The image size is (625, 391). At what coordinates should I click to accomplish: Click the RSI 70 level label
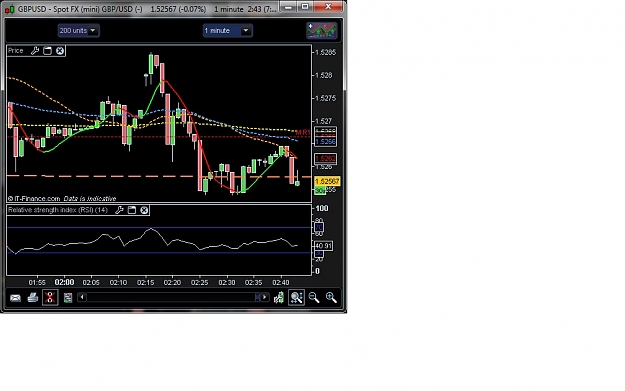319,227
